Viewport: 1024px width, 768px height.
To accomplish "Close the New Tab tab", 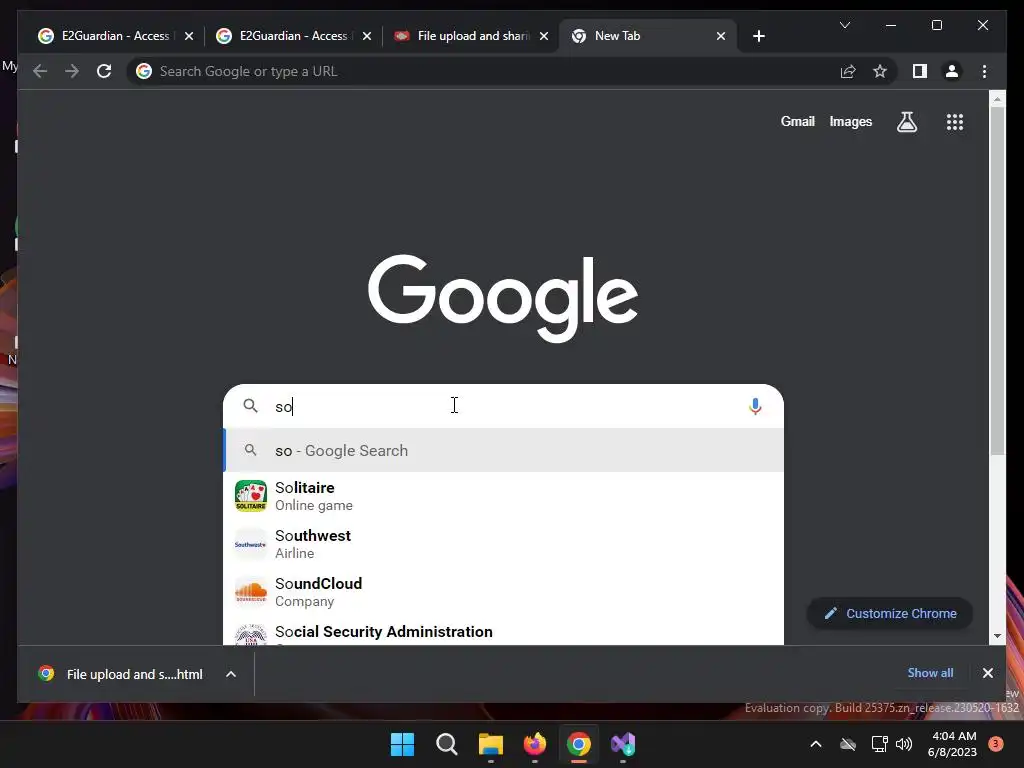I will click(x=720, y=36).
